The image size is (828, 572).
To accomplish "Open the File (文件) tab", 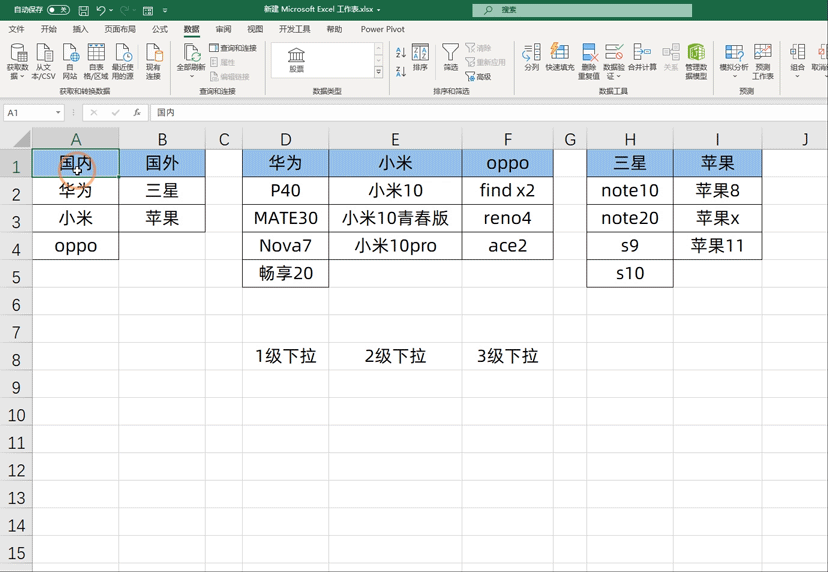I will [x=16, y=29].
